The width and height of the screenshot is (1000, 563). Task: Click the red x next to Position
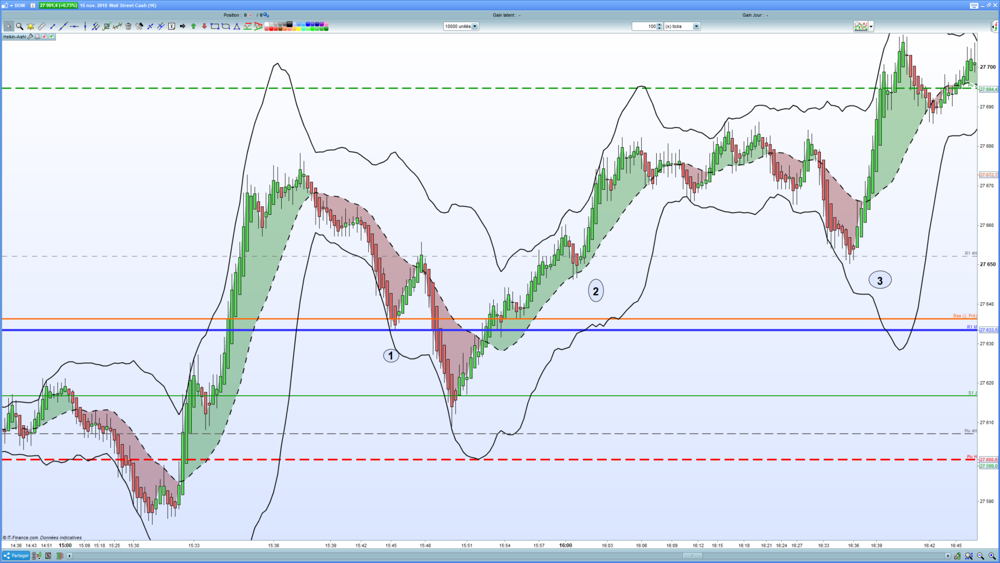[x=251, y=15]
